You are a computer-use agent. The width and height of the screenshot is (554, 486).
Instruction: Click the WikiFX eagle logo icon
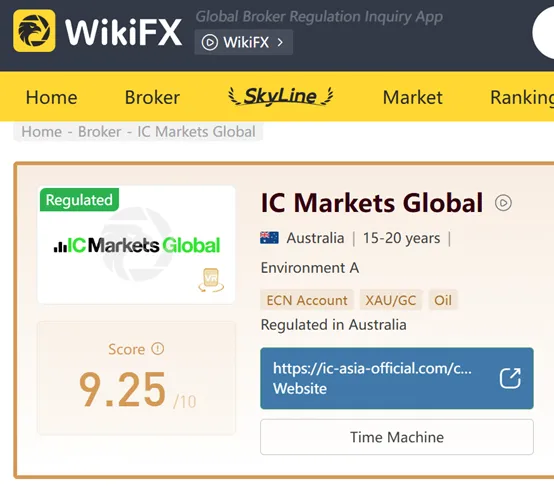coord(34,31)
